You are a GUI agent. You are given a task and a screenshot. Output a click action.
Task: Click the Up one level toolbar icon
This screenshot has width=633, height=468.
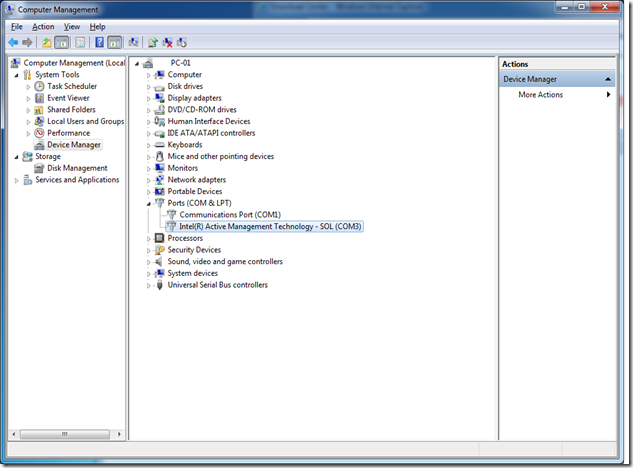pos(47,43)
